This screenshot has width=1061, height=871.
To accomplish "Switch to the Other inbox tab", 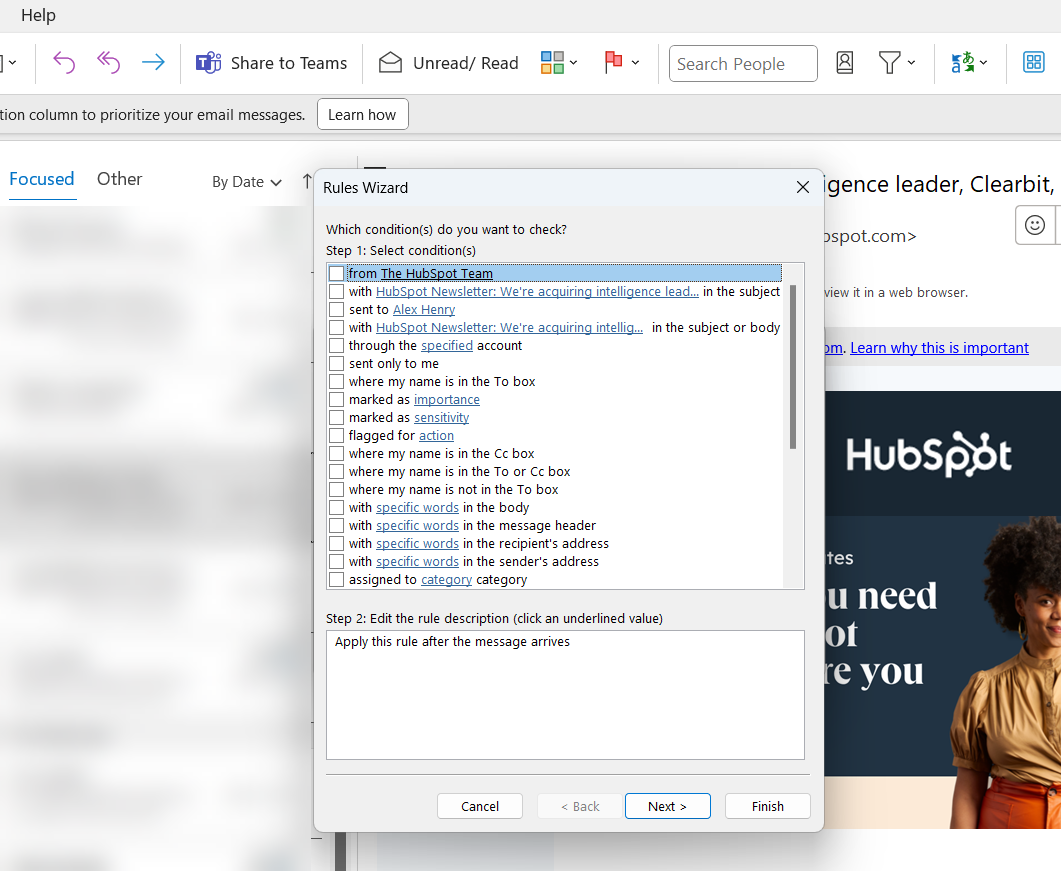I will pos(119,179).
